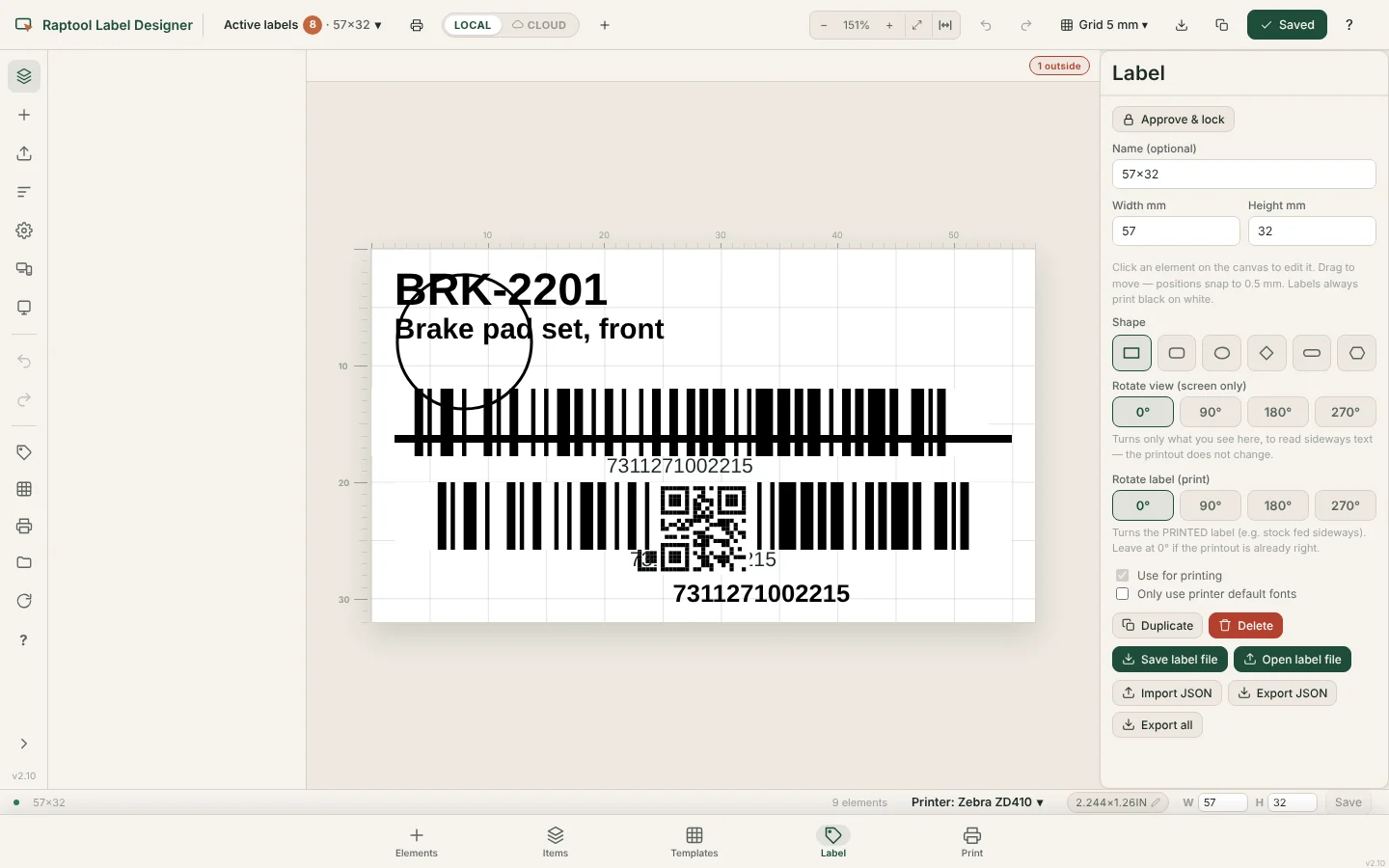Set rotate label print to 180°
The height and width of the screenshot is (868, 1389).
1278,505
